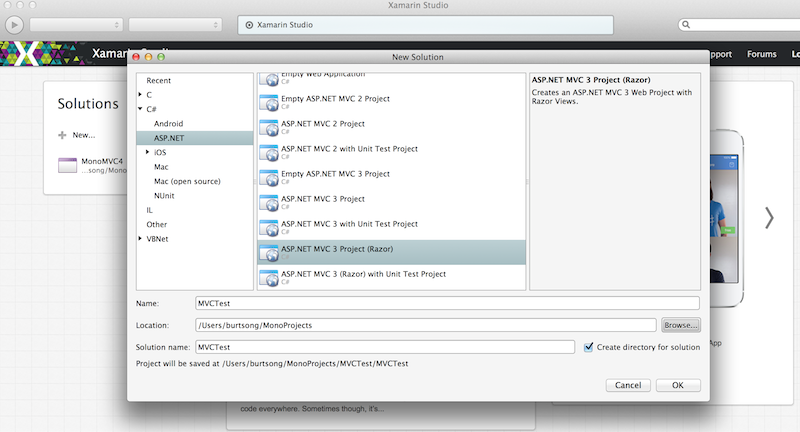Select Empty ASP.NET MVC 3 Project template text
Image resolution: width=800 pixels, height=432 pixels.
click(x=335, y=173)
